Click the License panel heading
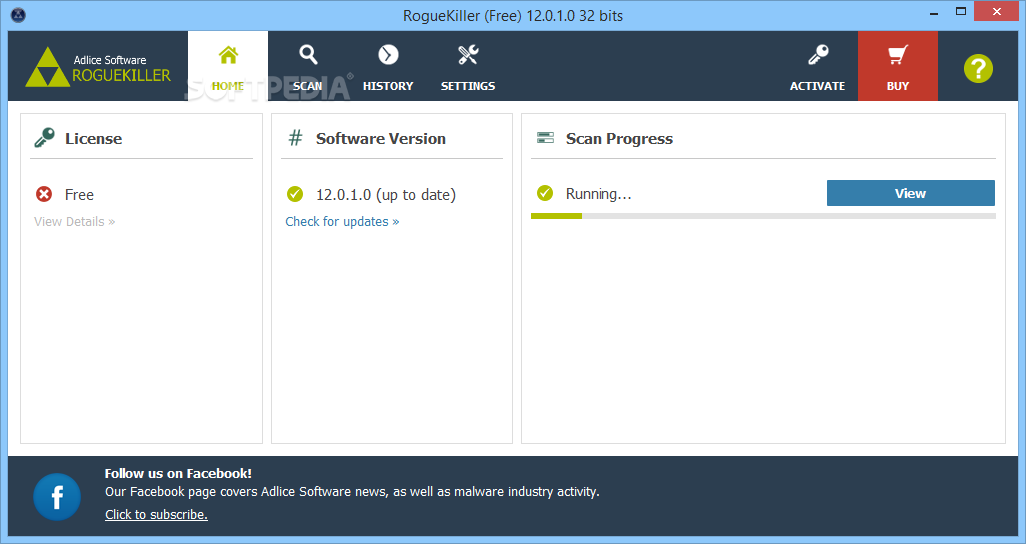The height and width of the screenshot is (544, 1026). [94, 139]
